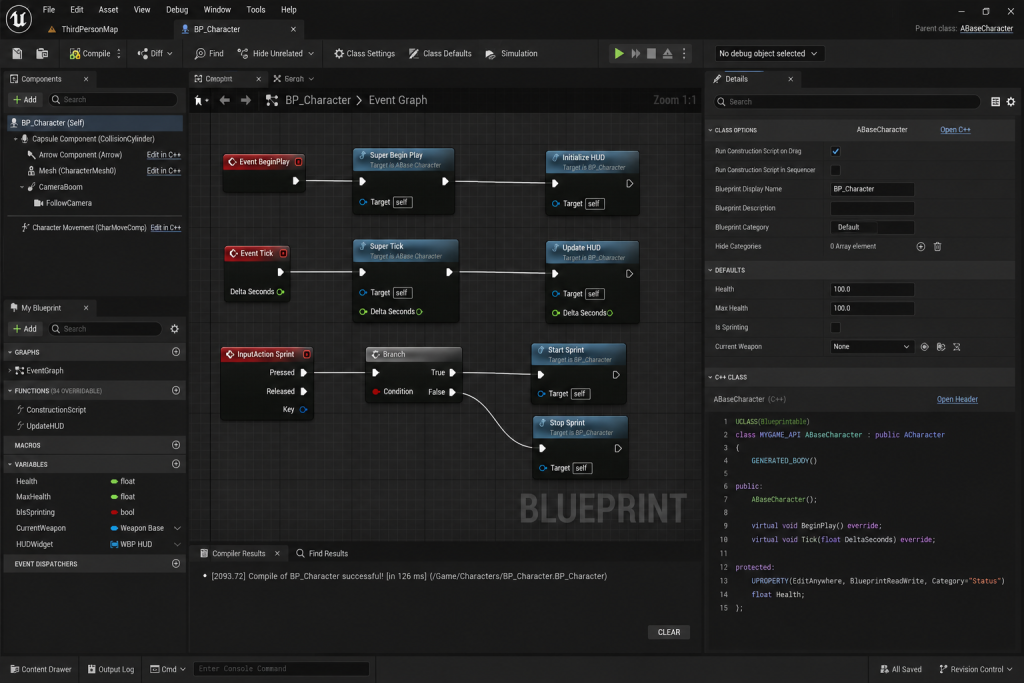Click the Stop simulation button
This screenshot has height=683, width=1024.
point(651,54)
